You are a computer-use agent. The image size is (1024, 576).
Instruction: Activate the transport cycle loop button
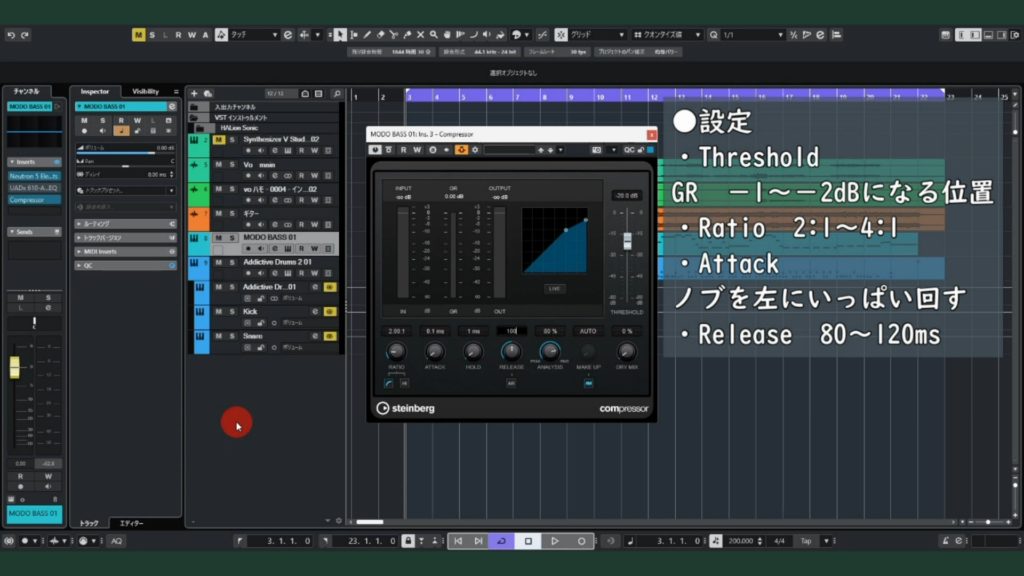(502, 541)
